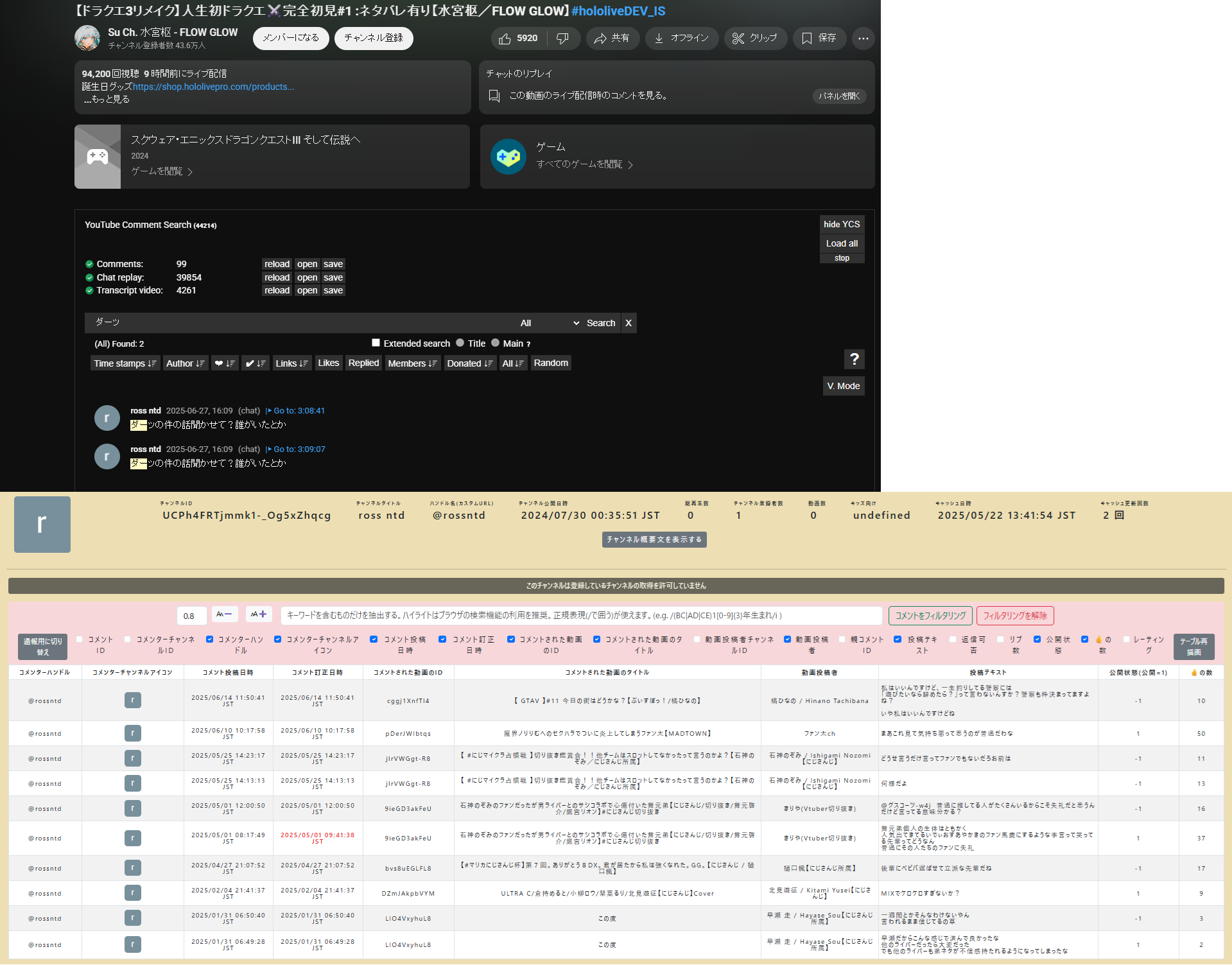
Task: Click the green status check beside Comments
Action: [89, 264]
